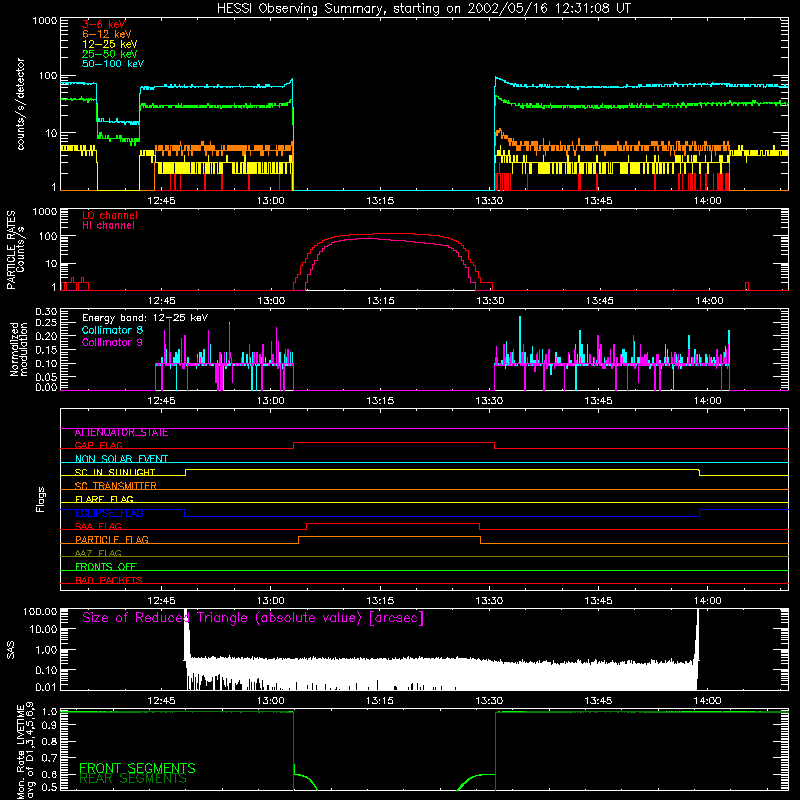Click the 13:15 tick under the flags plot
800x800 pixels.
[x=380, y=601]
